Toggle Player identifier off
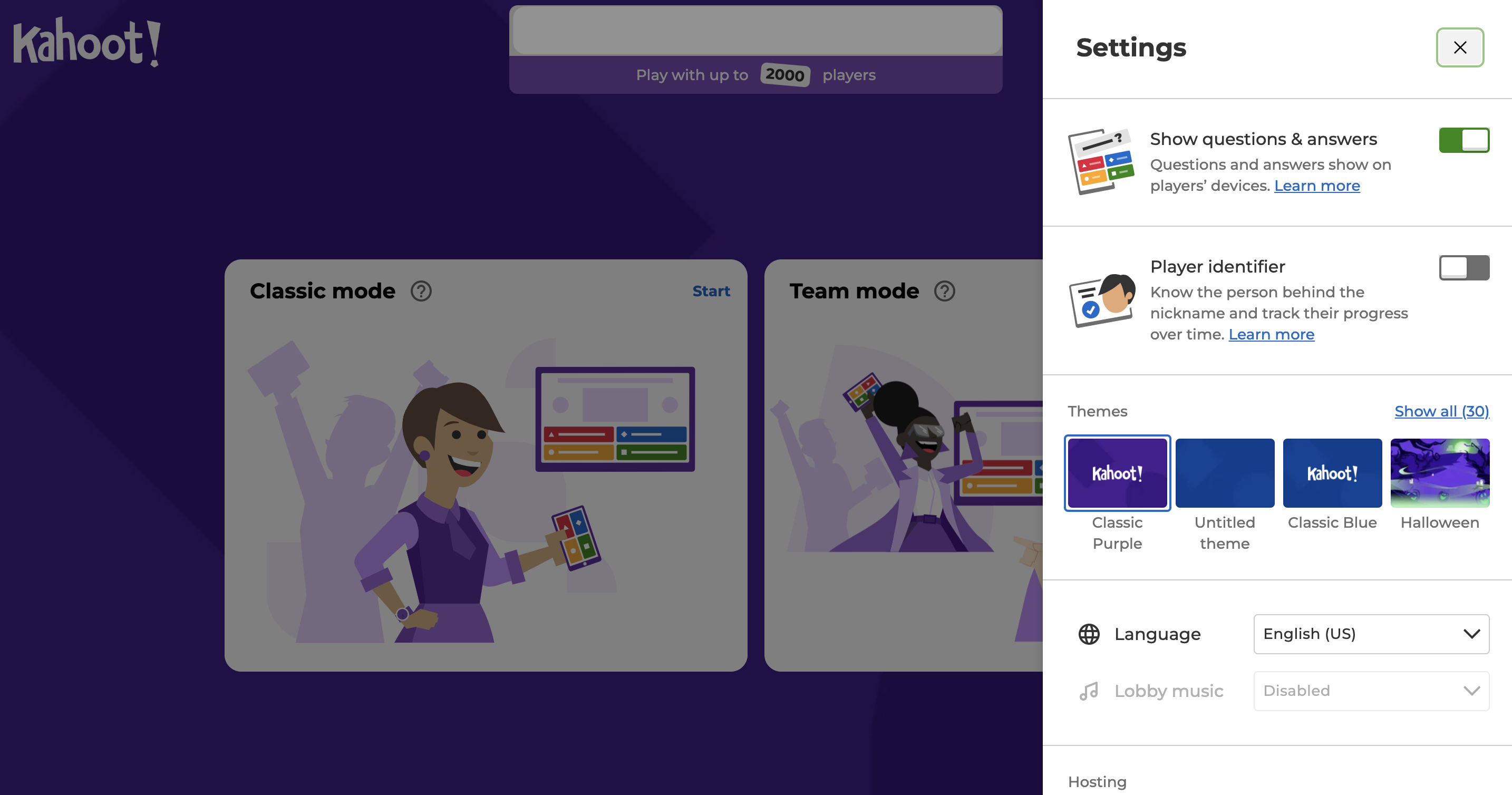This screenshot has width=1512, height=795. [1463, 268]
